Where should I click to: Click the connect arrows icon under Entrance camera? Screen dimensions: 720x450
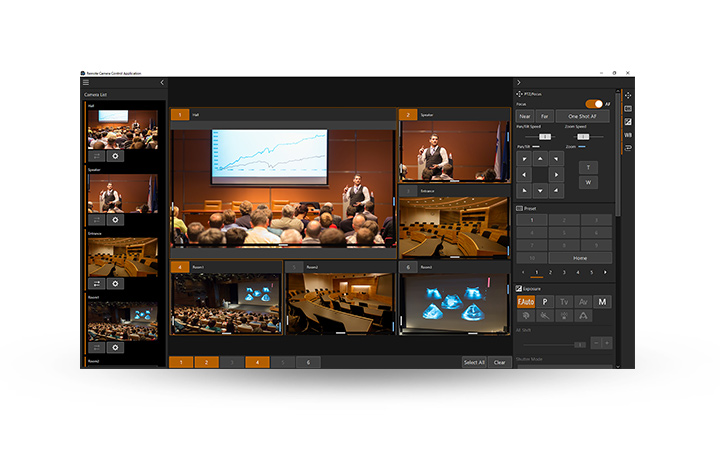coord(97,283)
